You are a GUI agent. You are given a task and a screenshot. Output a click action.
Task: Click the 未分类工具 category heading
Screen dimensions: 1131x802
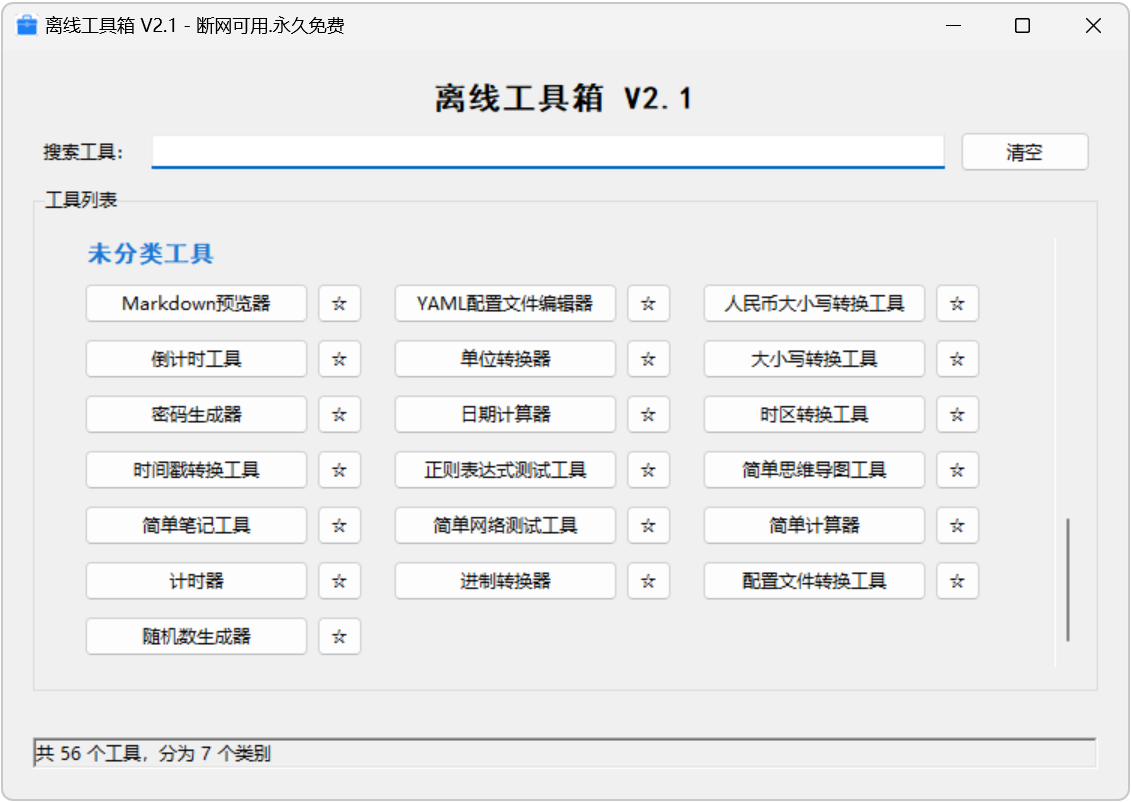click(150, 254)
